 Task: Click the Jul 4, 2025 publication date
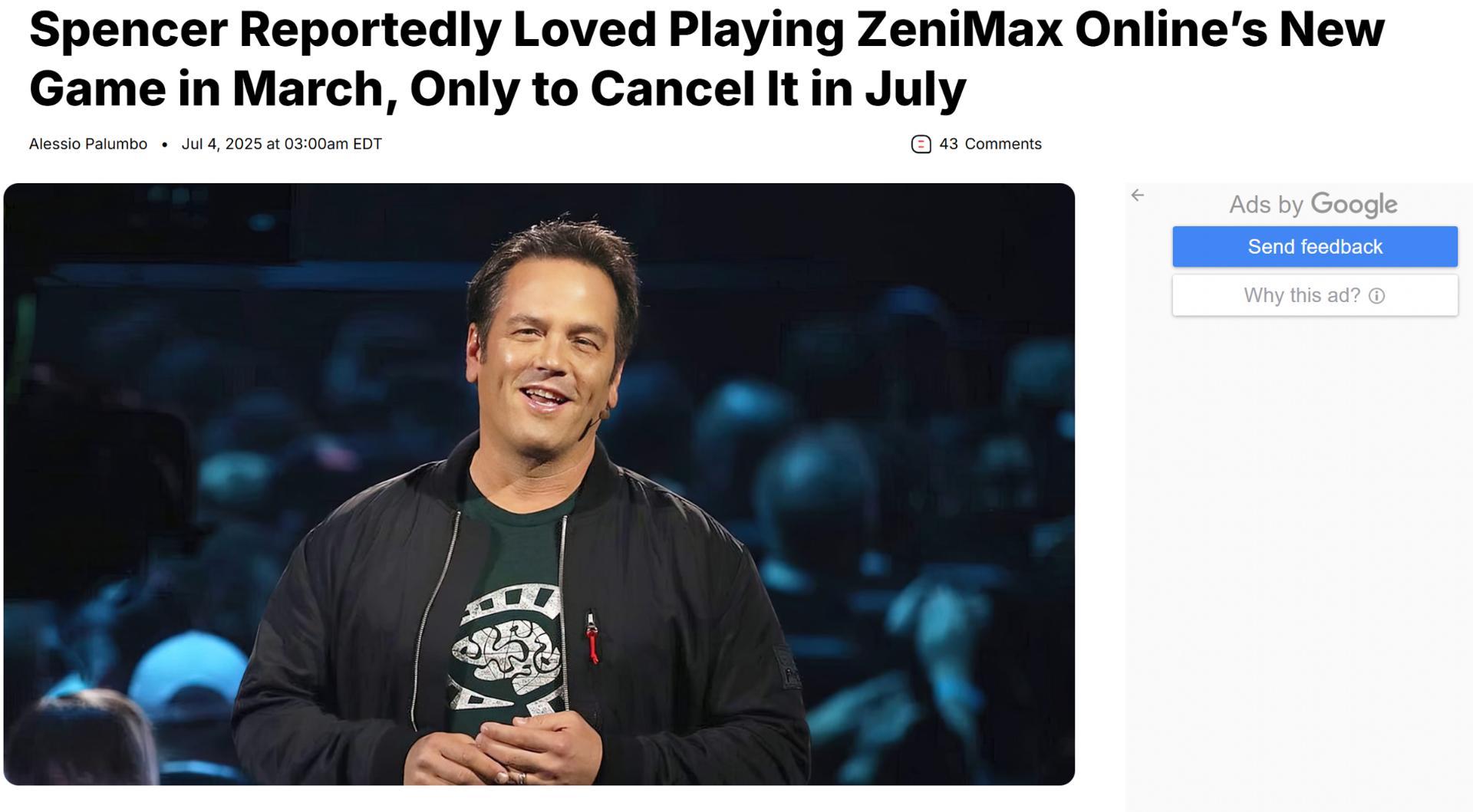pos(221,144)
